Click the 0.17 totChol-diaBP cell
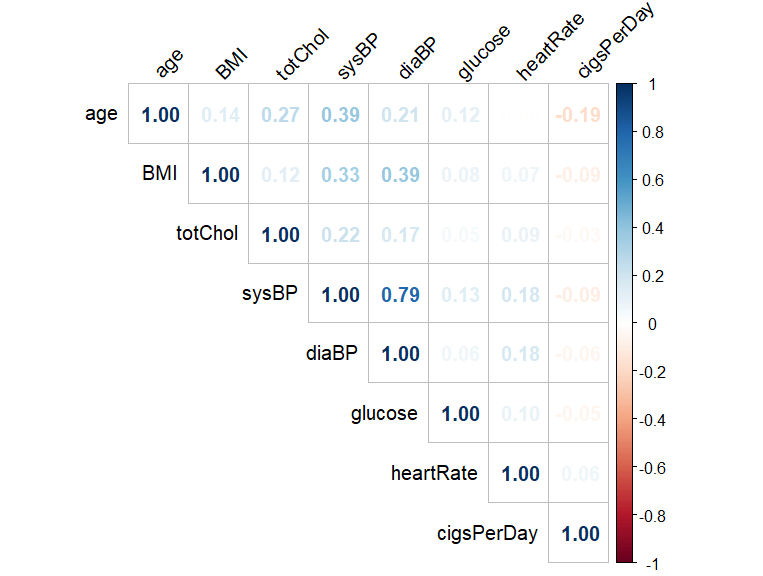Screen dimensions: 763x576 pos(400,235)
